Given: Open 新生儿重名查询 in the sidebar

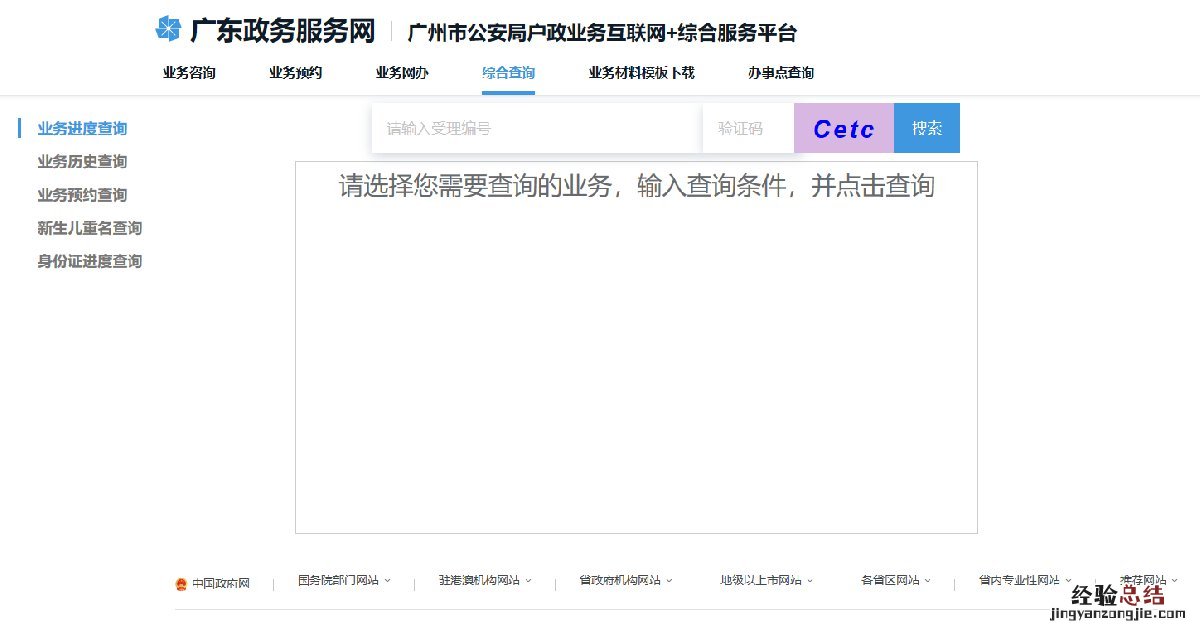Looking at the screenshot, I should 89,228.
